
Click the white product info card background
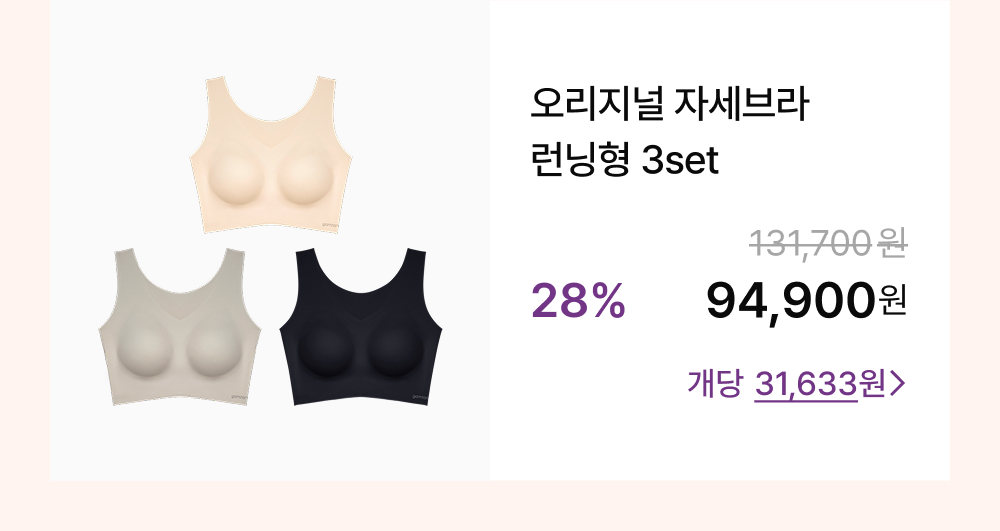coord(719,440)
